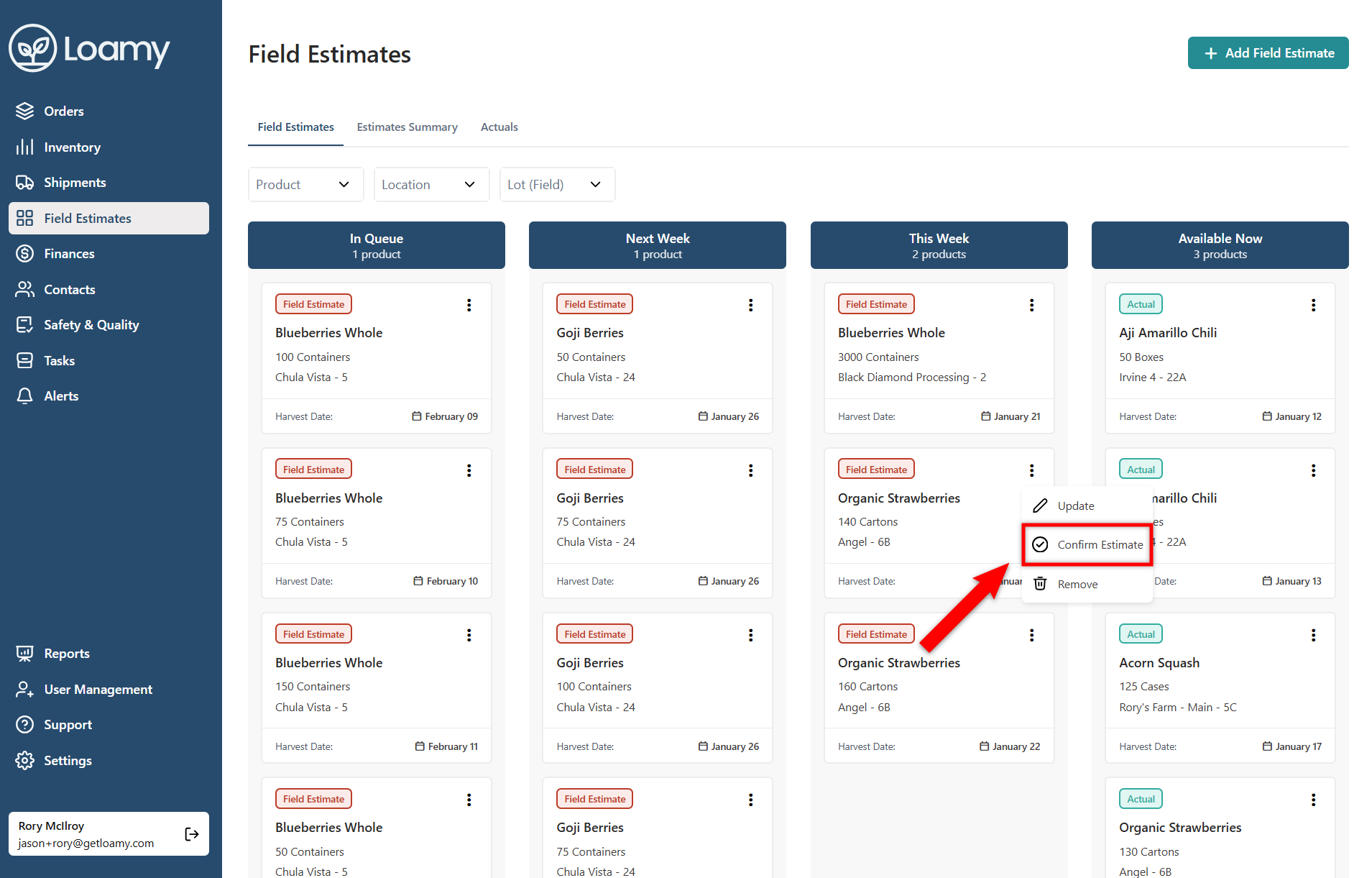Image resolution: width=1372 pixels, height=878 pixels.
Task: Click the logout icon beside Rory McIlroy
Action: tap(191, 834)
